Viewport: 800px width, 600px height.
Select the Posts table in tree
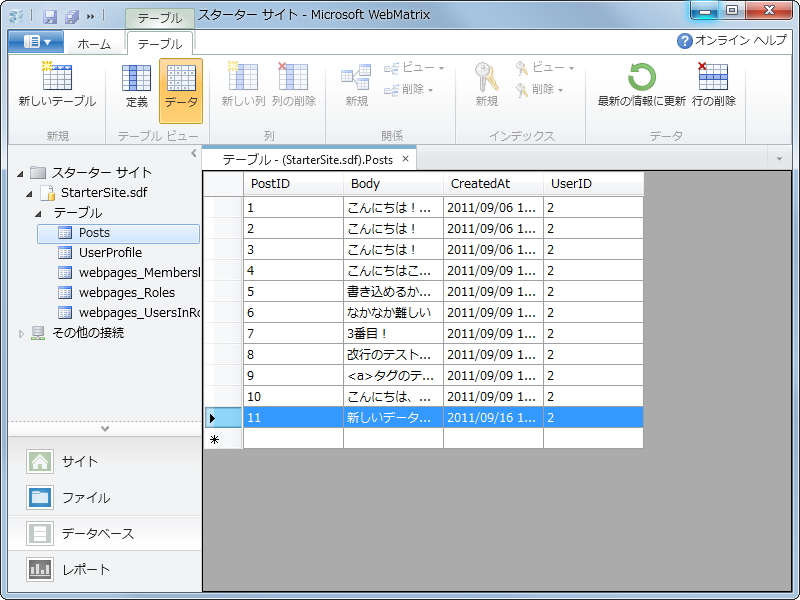coord(118,233)
